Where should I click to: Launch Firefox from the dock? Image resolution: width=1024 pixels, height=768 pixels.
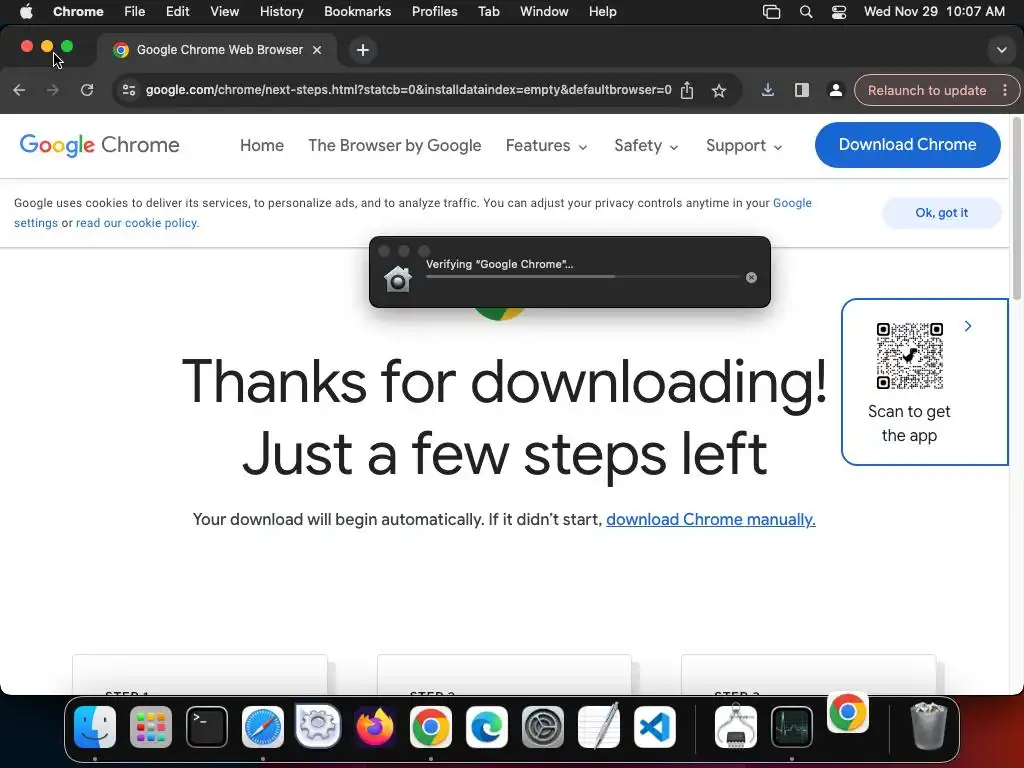[x=375, y=726]
